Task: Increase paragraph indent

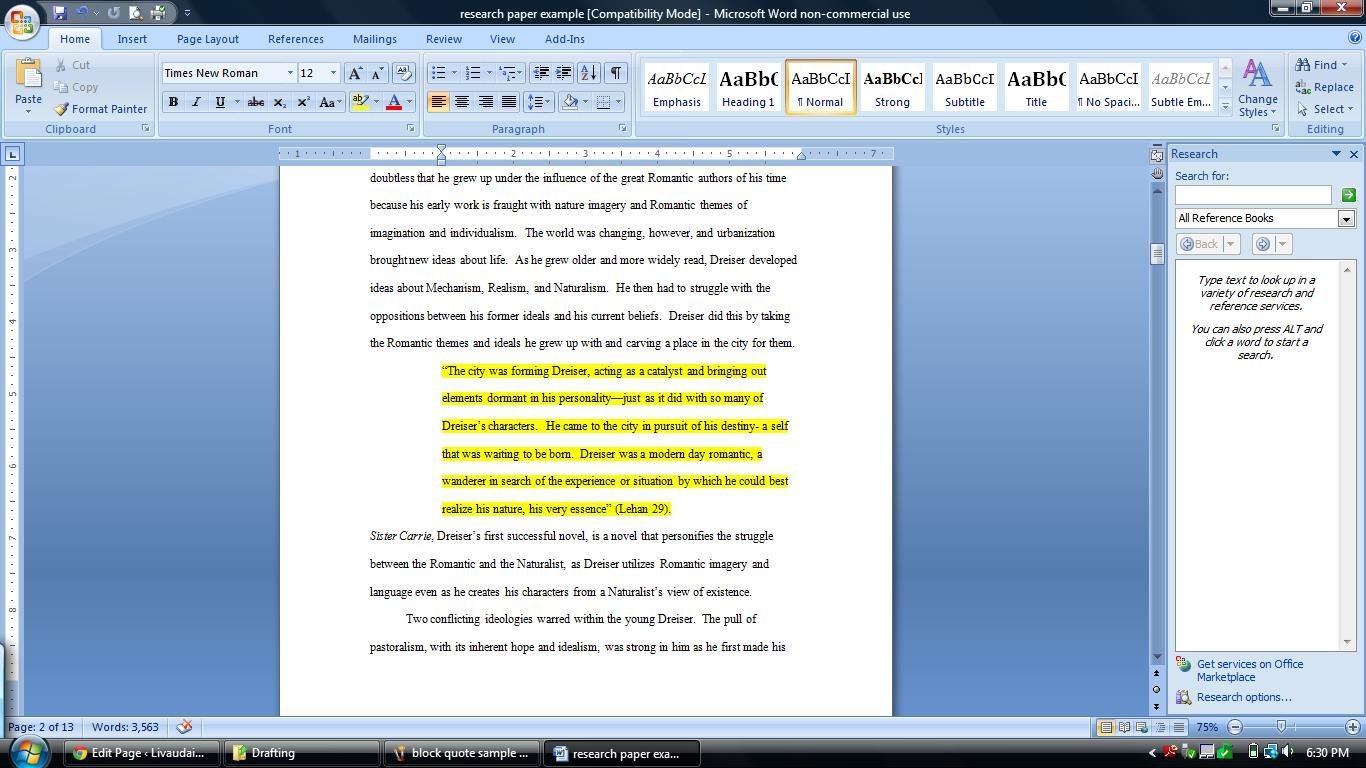Action: point(564,73)
